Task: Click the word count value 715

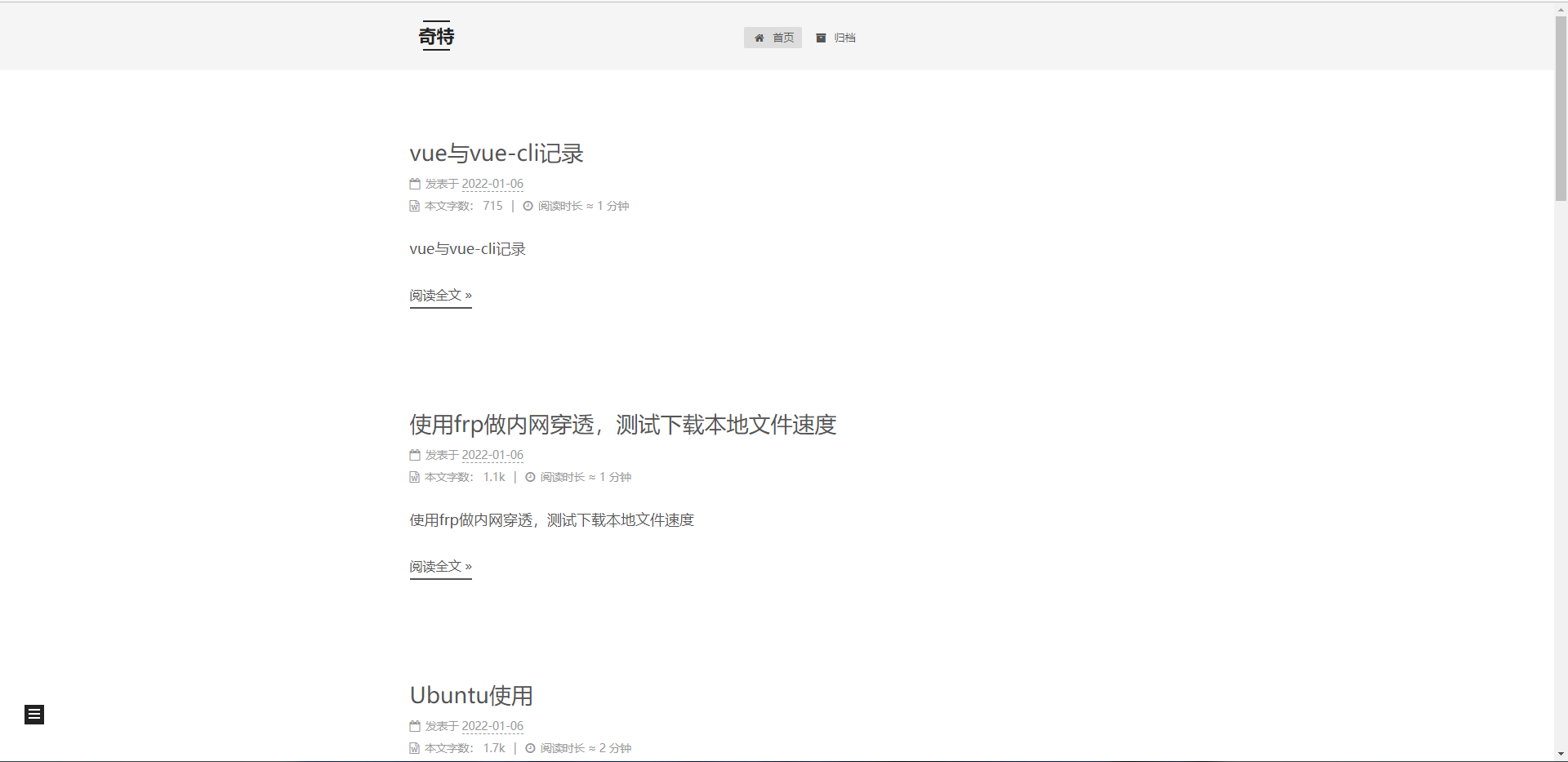Action: pyautogui.click(x=492, y=206)
